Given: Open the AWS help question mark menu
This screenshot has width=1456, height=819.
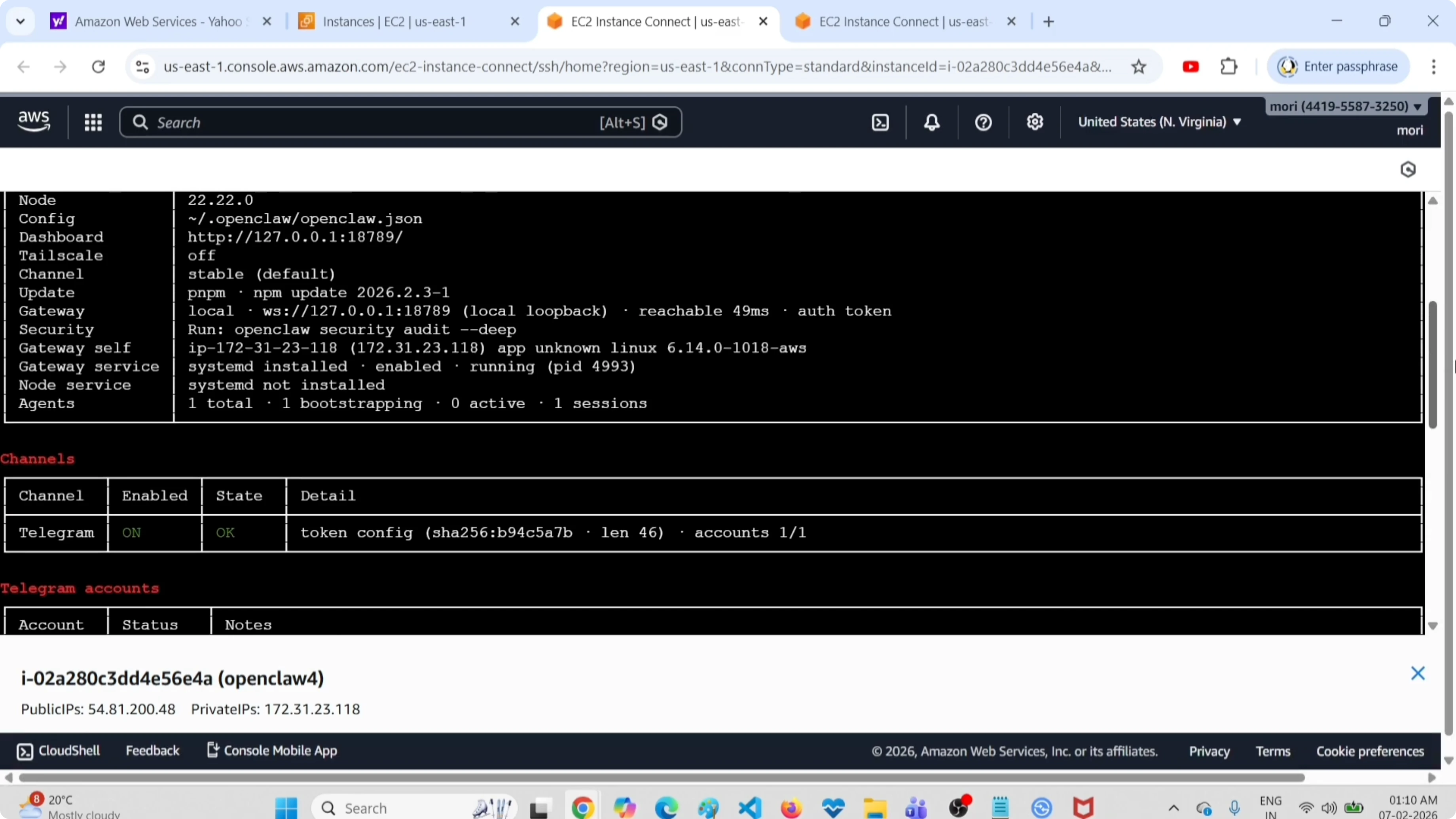Looking at the screenshot, I should pyautogui.click(x=983, y=122).
